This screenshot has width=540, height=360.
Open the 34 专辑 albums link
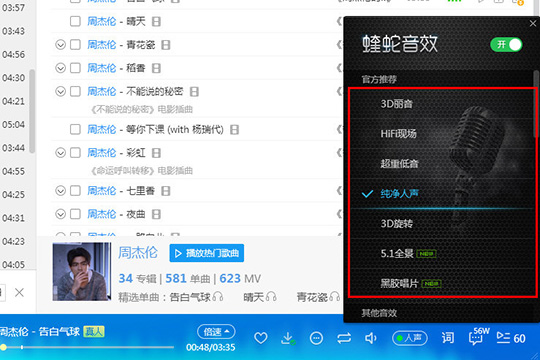(137, 278)
